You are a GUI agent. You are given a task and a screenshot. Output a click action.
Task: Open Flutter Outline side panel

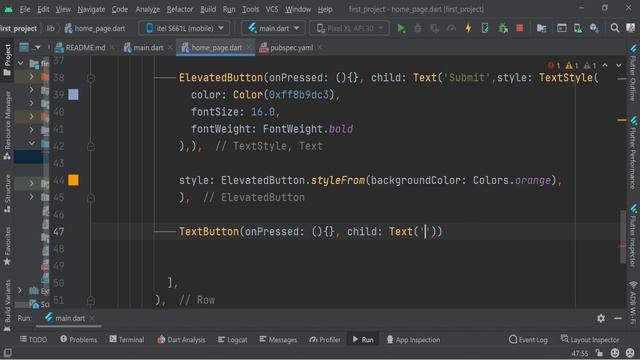click(633, 73)
